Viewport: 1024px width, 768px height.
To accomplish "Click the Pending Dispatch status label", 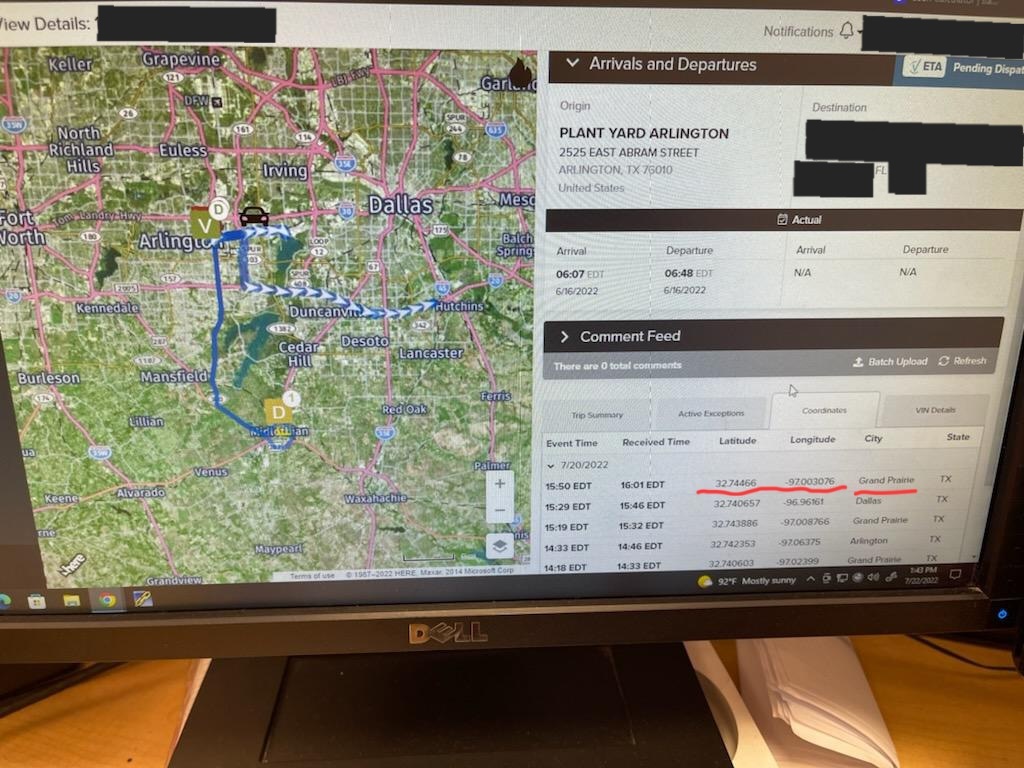I will tap(988, 68).
